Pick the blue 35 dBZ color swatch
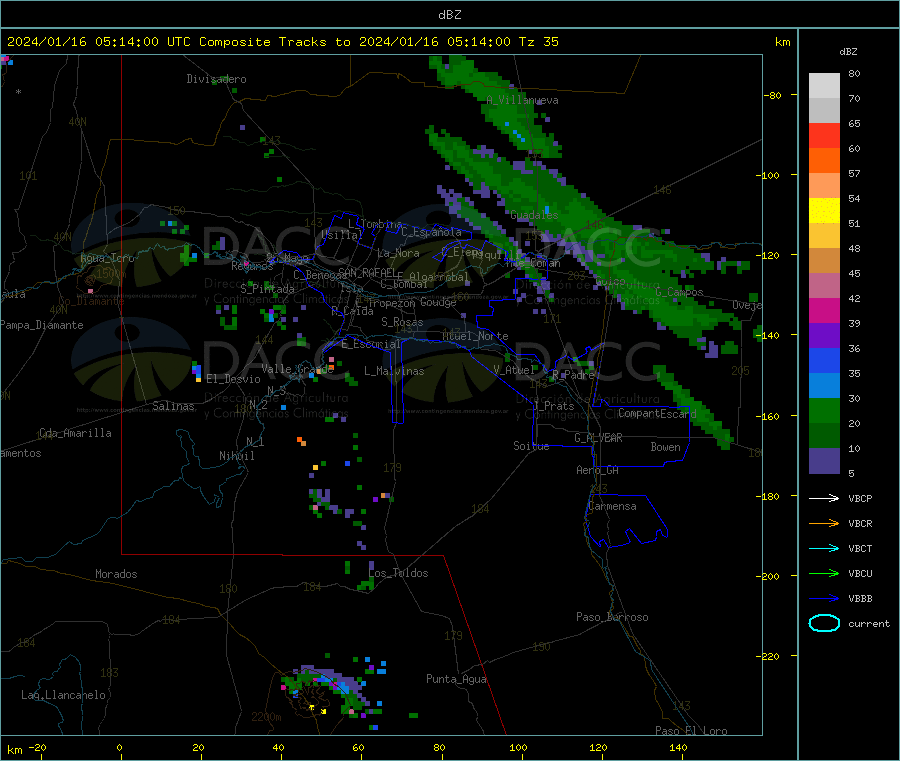Image resolution: width=900 pixels, height=761 pixels. (824, 360)
